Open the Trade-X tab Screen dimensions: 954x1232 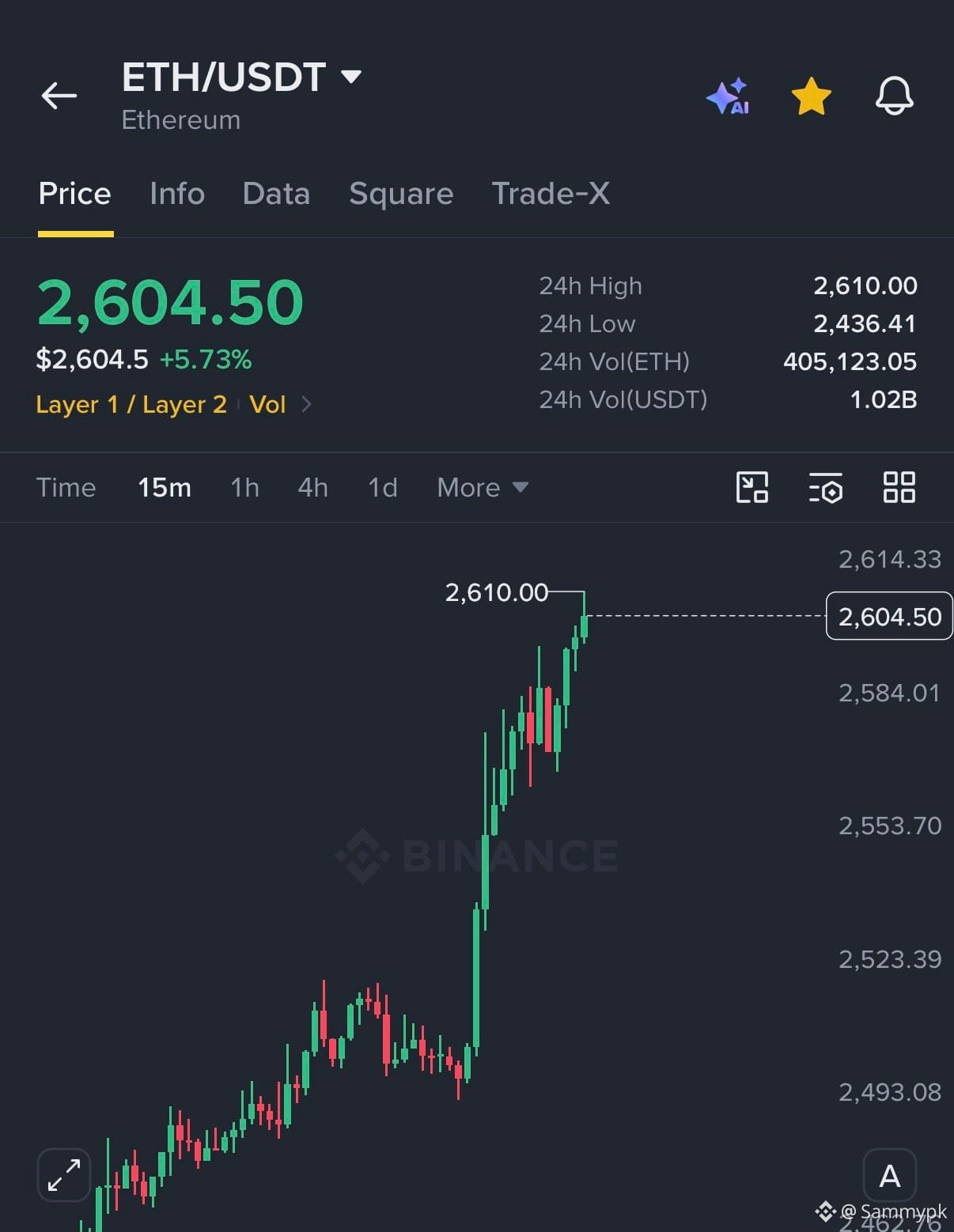[x=551, y=194]
